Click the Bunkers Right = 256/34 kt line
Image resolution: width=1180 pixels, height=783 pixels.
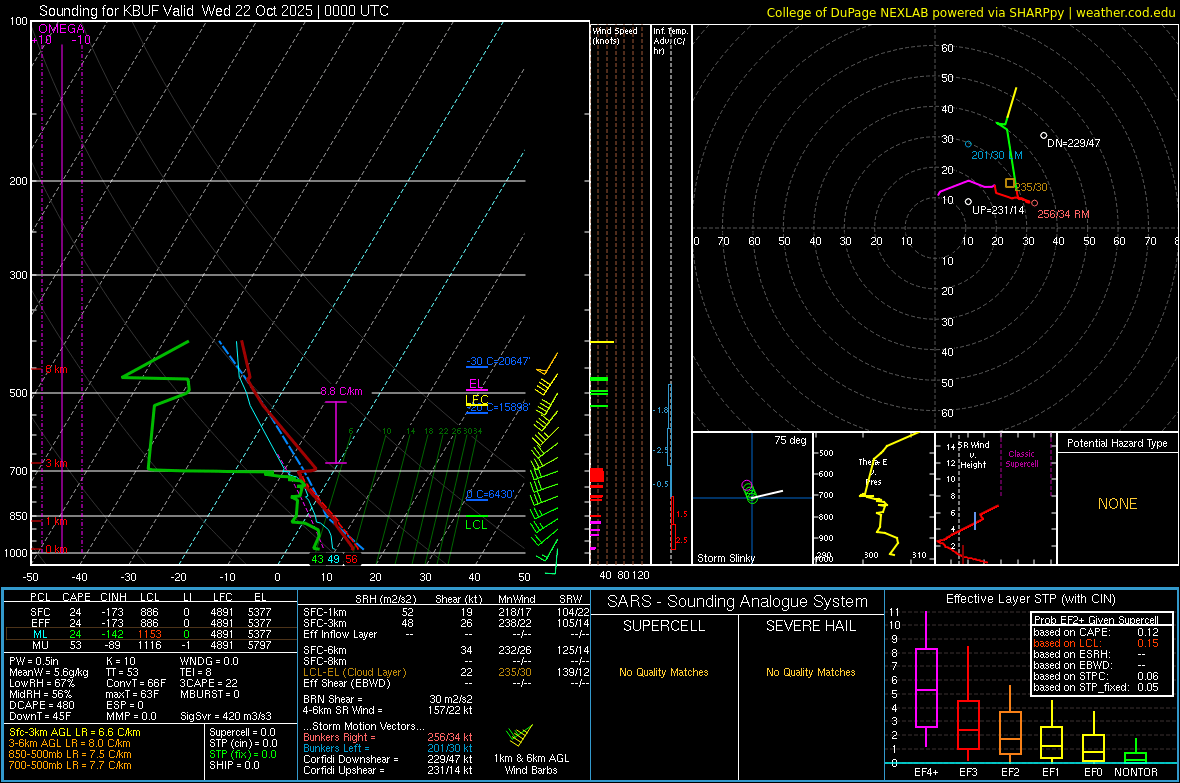[388, 737]
